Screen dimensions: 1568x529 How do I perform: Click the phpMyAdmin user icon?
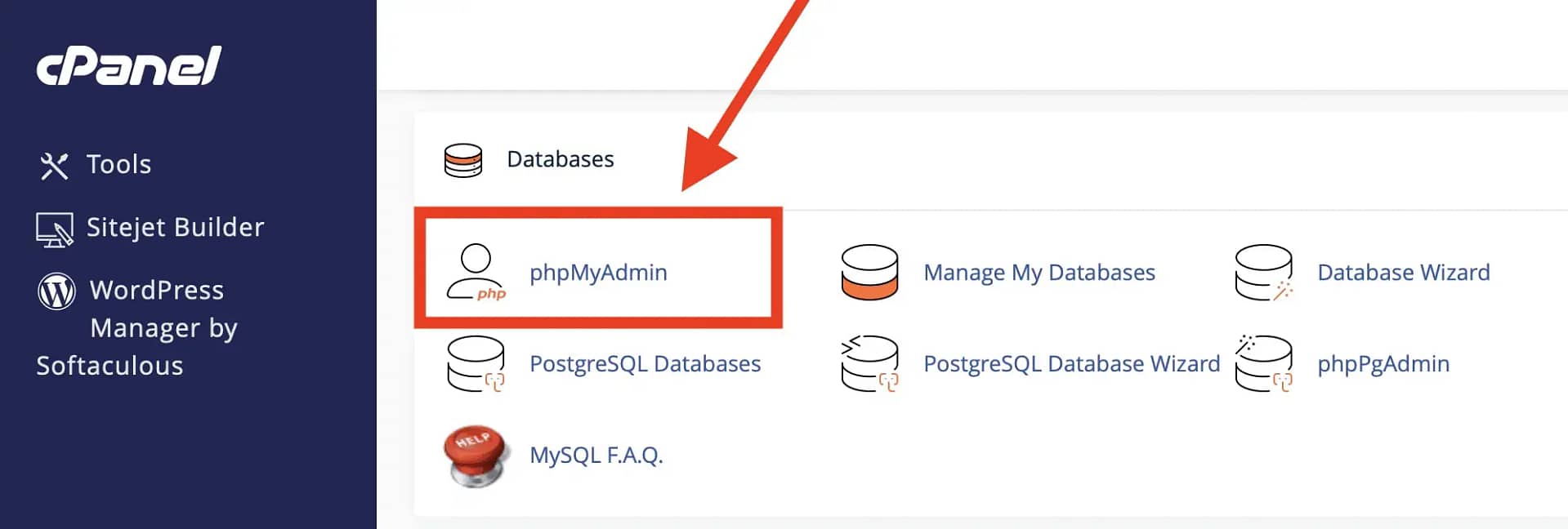(x=476, y=273)
